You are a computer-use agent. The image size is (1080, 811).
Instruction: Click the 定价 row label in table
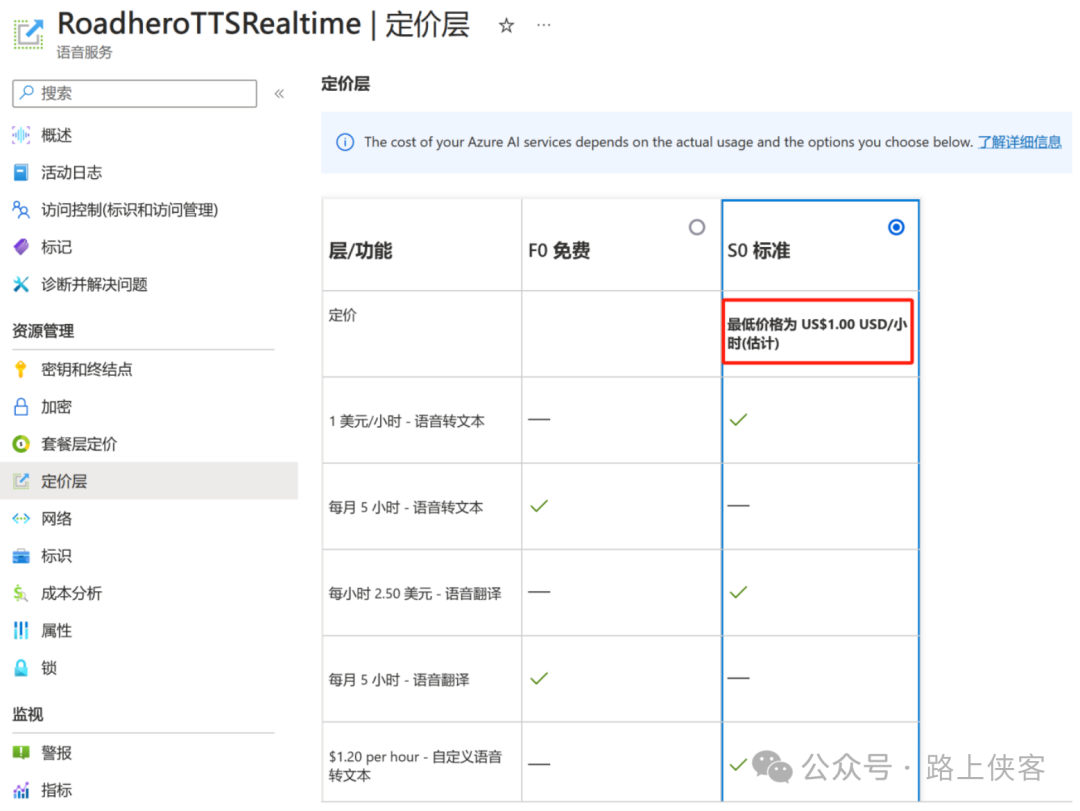[x=342, y=315]
